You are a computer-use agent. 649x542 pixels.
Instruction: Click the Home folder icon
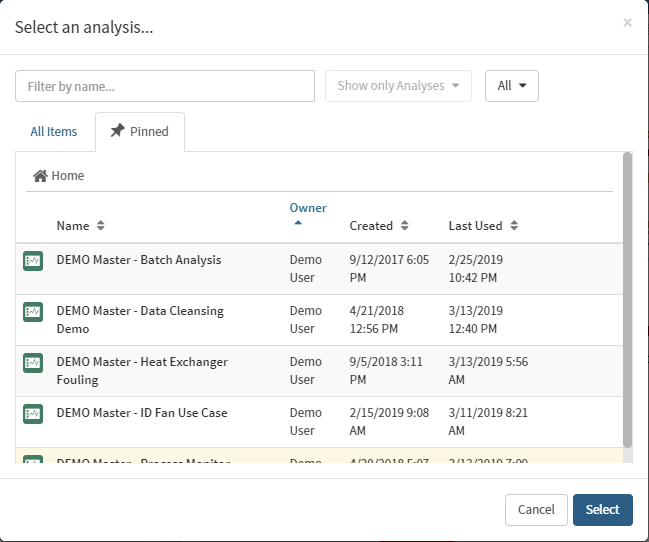point(40,176)
